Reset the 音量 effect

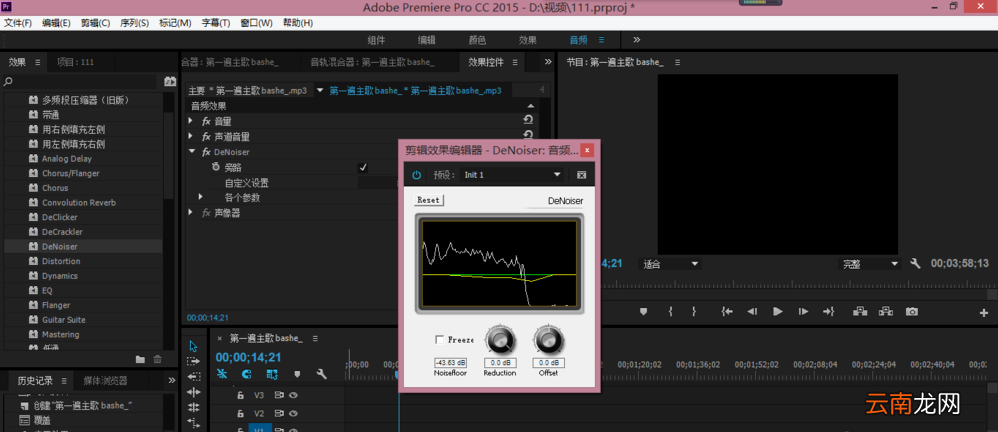528,120
